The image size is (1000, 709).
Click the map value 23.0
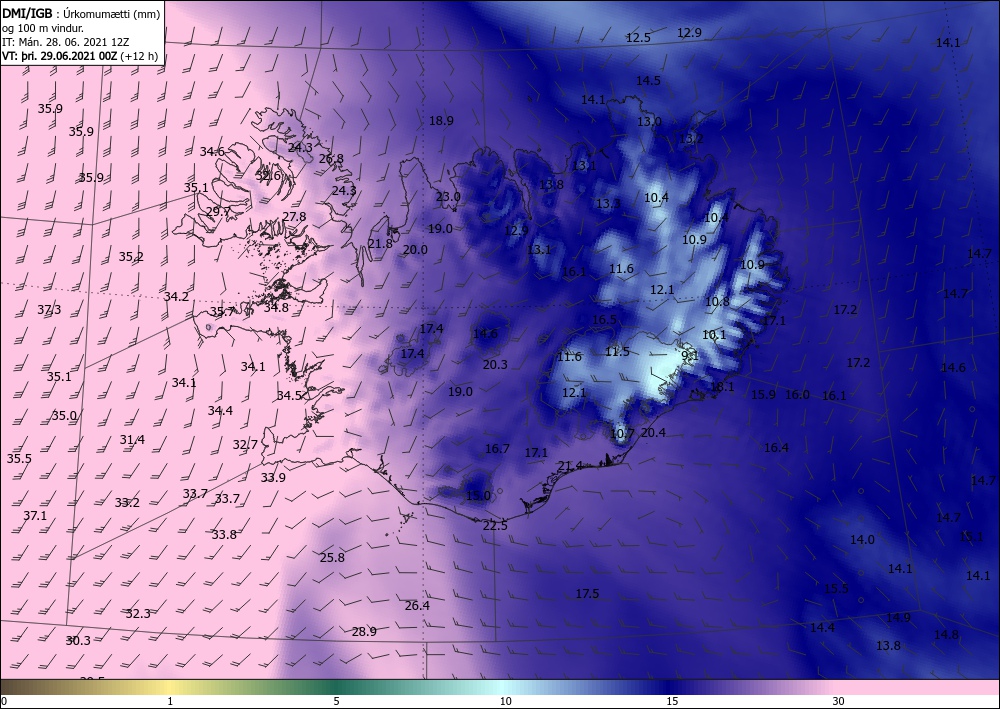tap(448, 196)
